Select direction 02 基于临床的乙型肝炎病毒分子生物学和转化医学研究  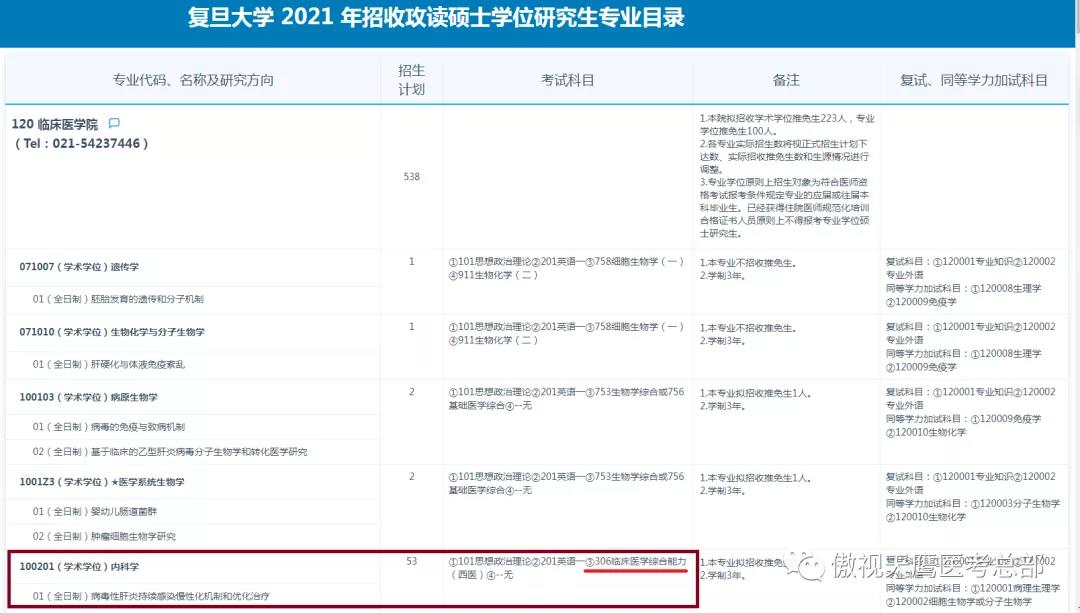[170, 451]
